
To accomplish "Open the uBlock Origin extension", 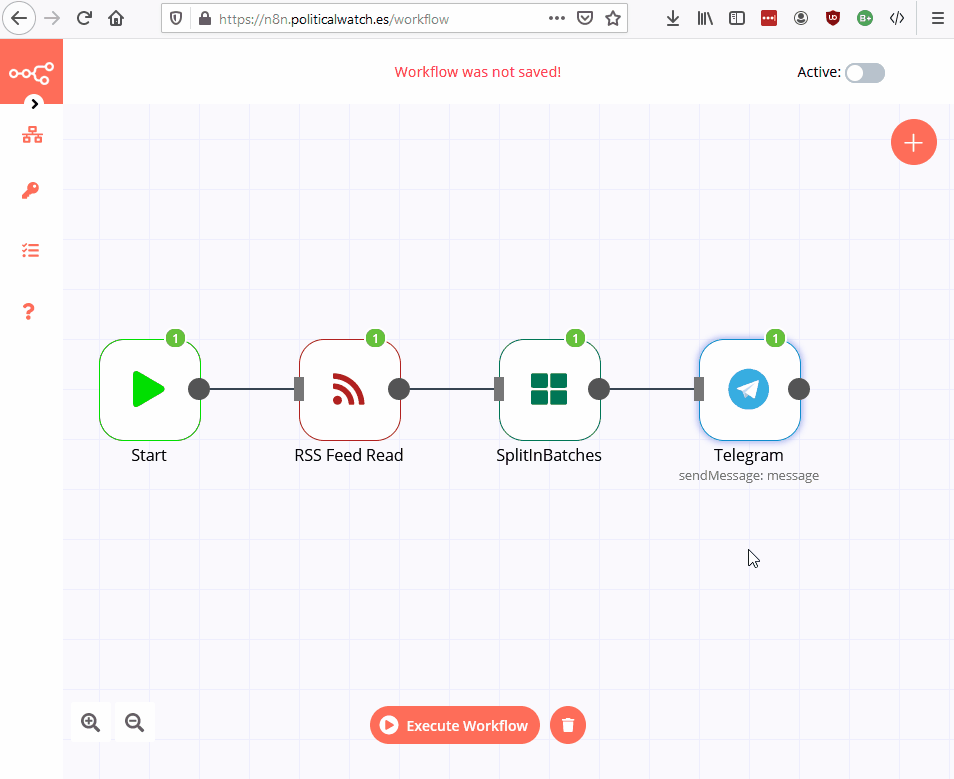I will click(833, 18).
